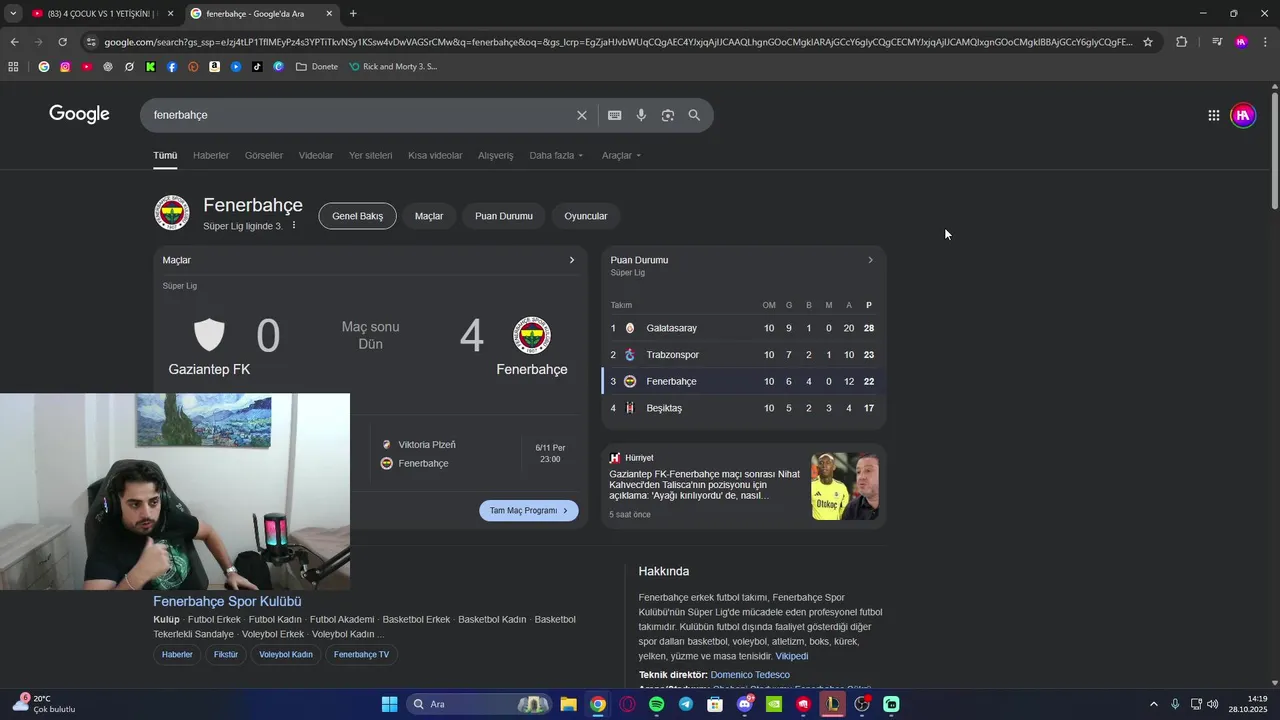Viewport: 1280px width, 720px height.
Task: Open Discord from the taskbar
Action: click(745, 704)
